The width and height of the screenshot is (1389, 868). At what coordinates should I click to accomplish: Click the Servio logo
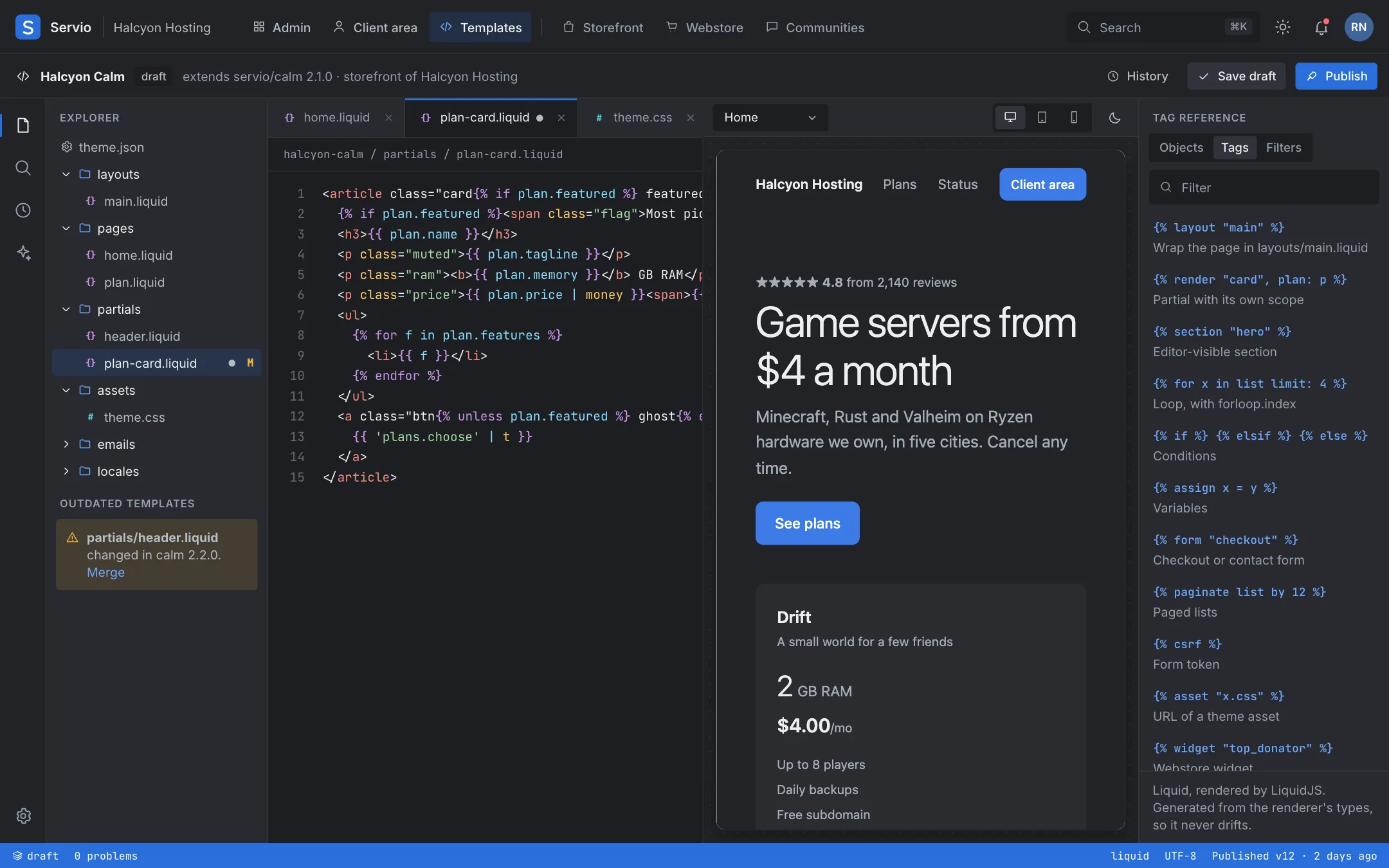(x=28, y=27)
